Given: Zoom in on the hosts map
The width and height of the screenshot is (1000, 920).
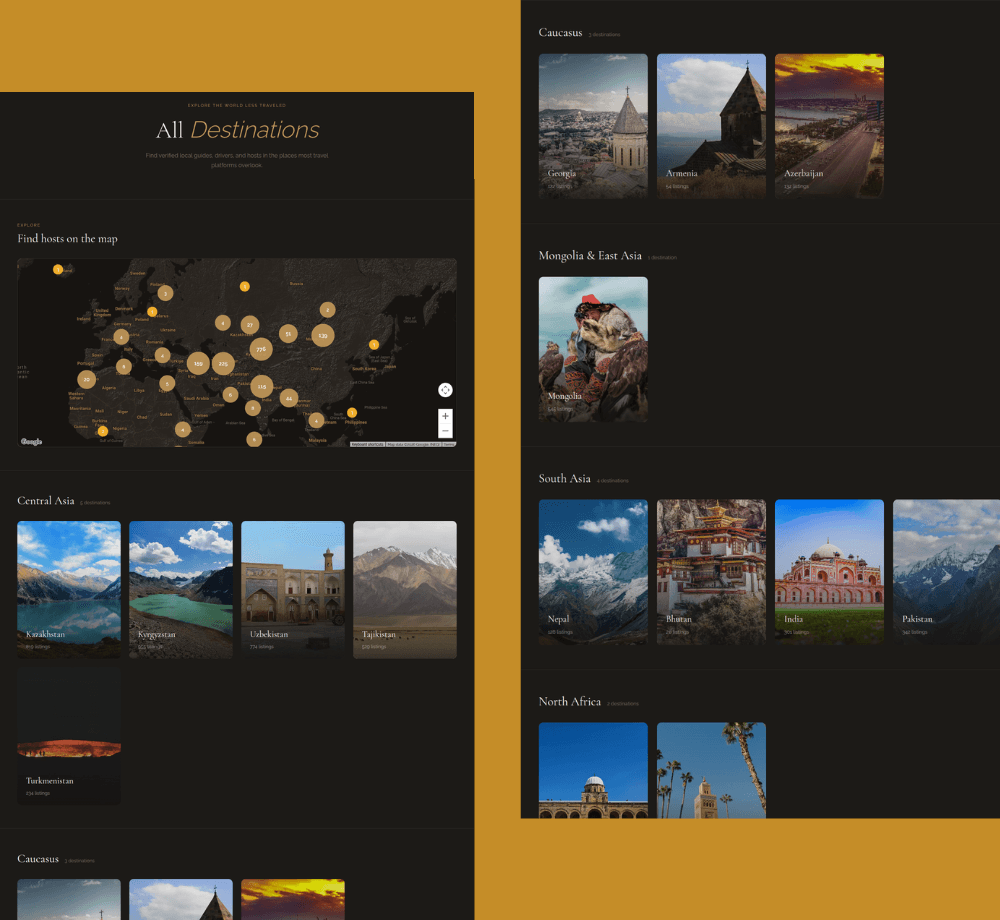Looking at the screenshot, I should [x=445, y=416].
